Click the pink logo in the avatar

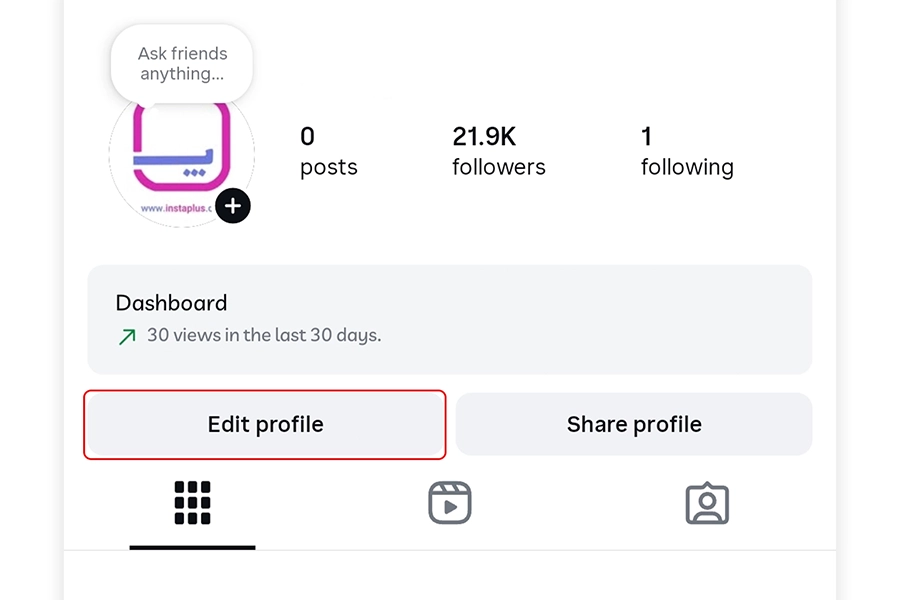(180, 150)
